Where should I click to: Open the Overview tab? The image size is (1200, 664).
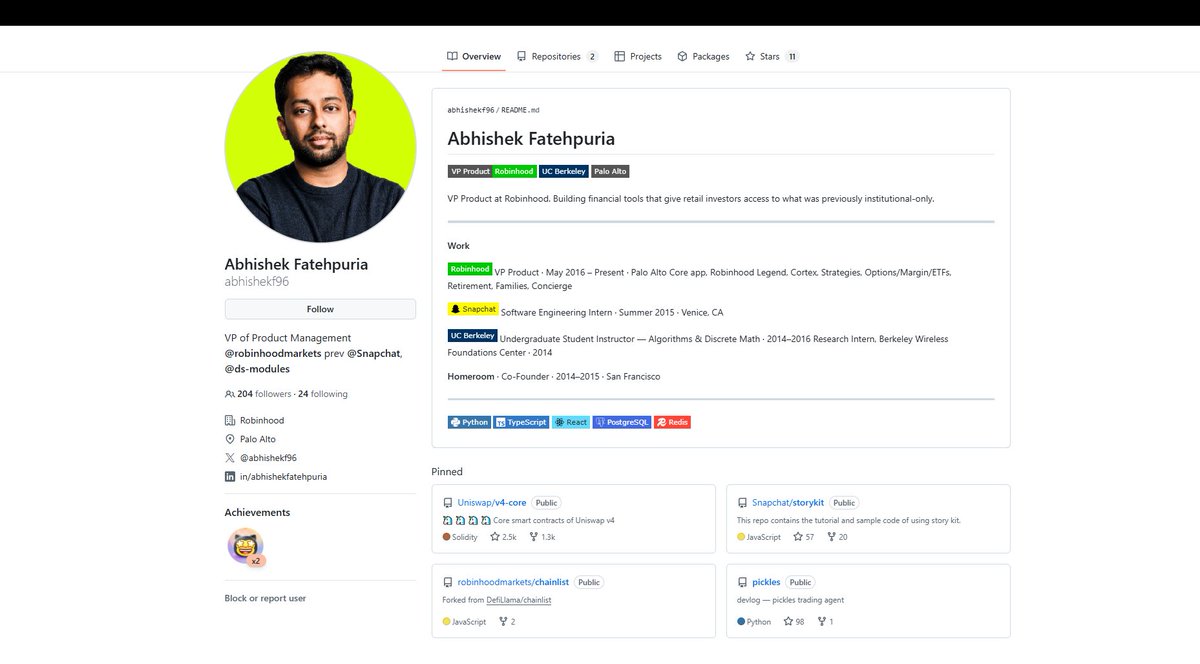tap(474, 57)
